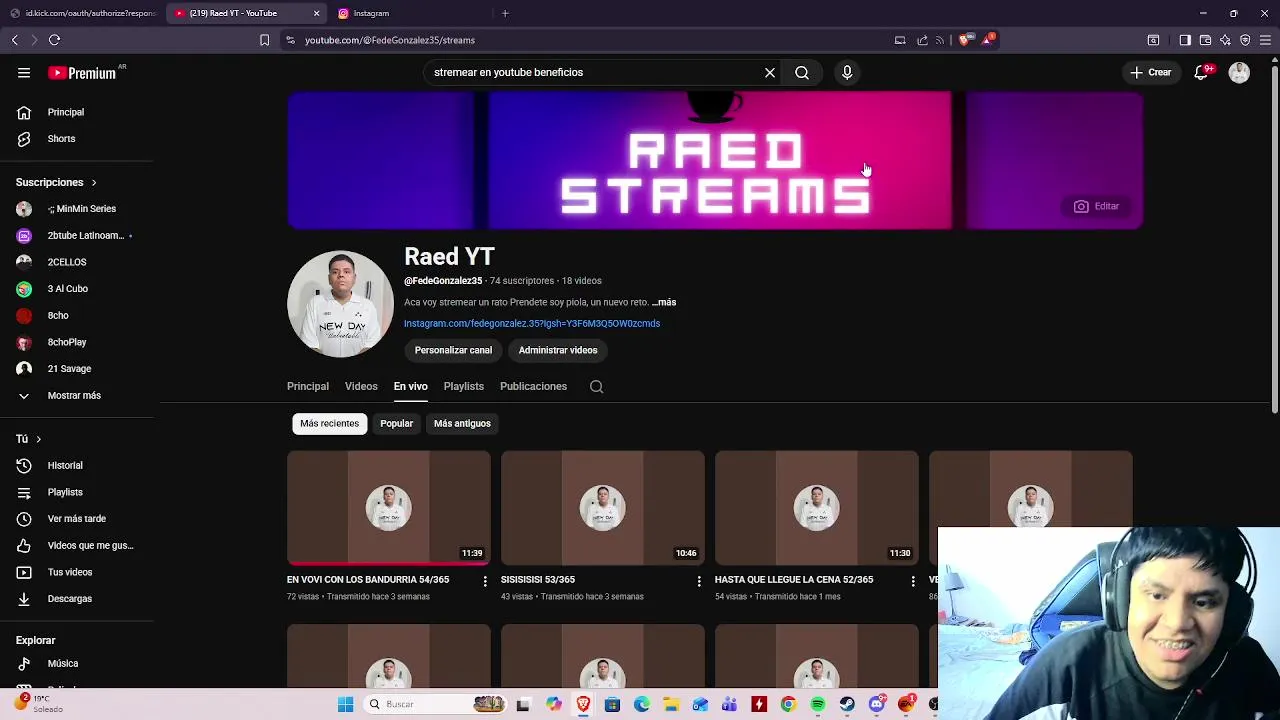
Task: Start voice search with the microphone icon
Action: coord(847,72)
